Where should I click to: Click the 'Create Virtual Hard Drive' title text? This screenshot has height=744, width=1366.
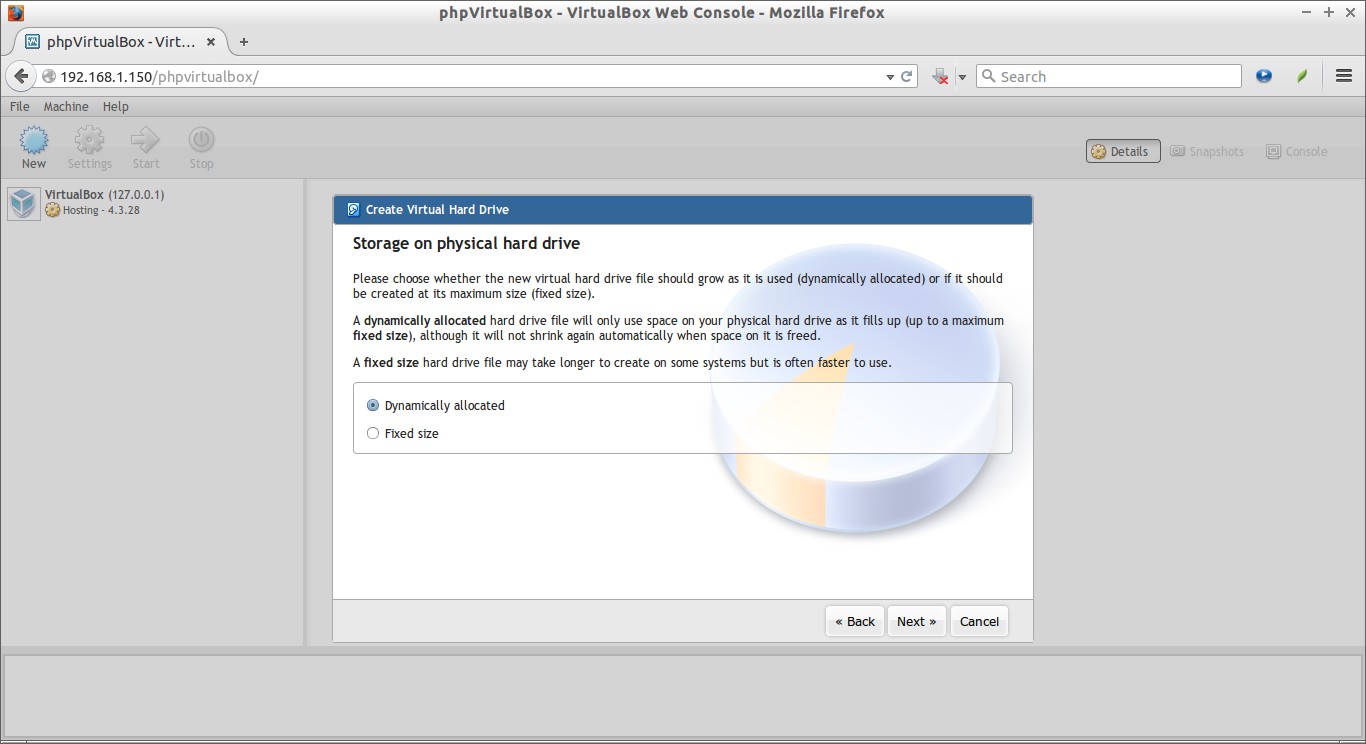[x=437, y=210]
